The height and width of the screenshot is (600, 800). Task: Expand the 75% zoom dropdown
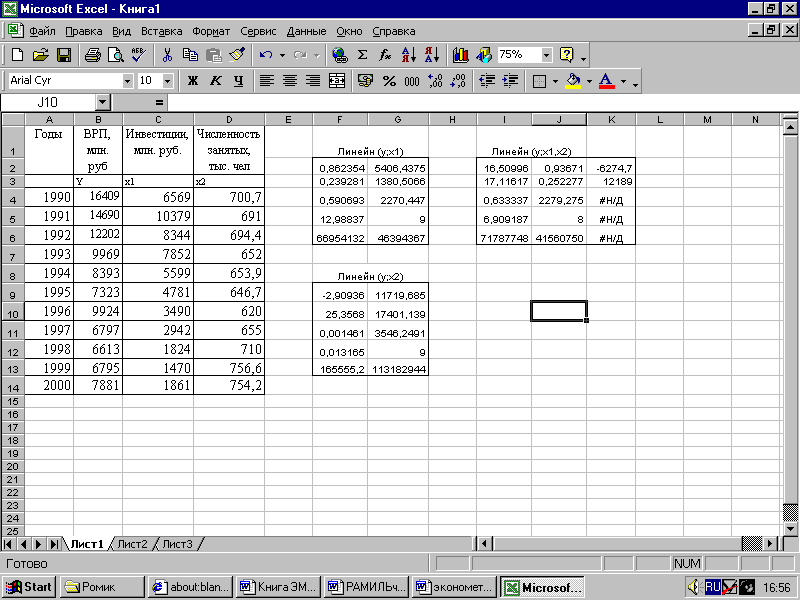(546, 55)
